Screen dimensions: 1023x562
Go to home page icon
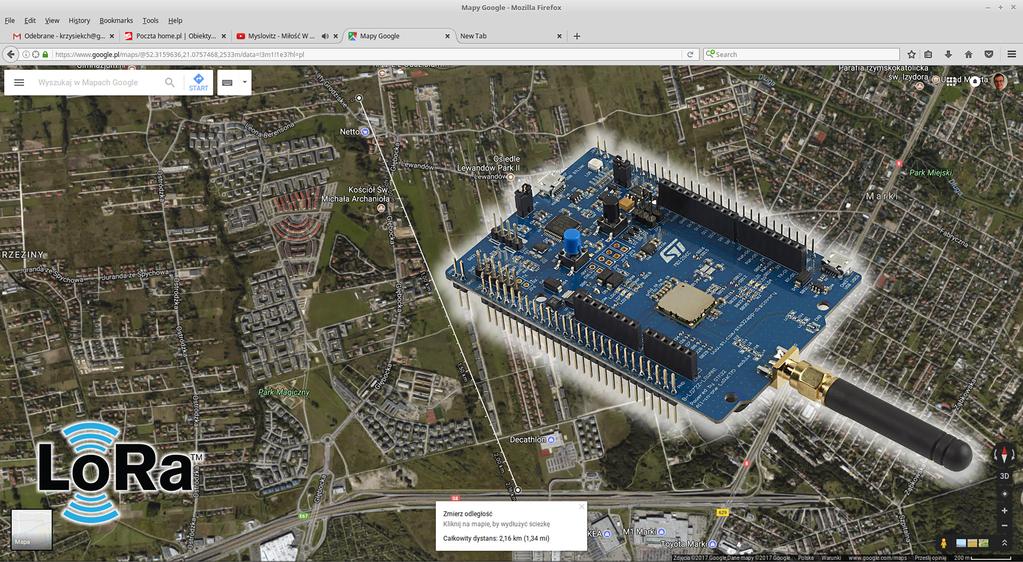(969, 55)
